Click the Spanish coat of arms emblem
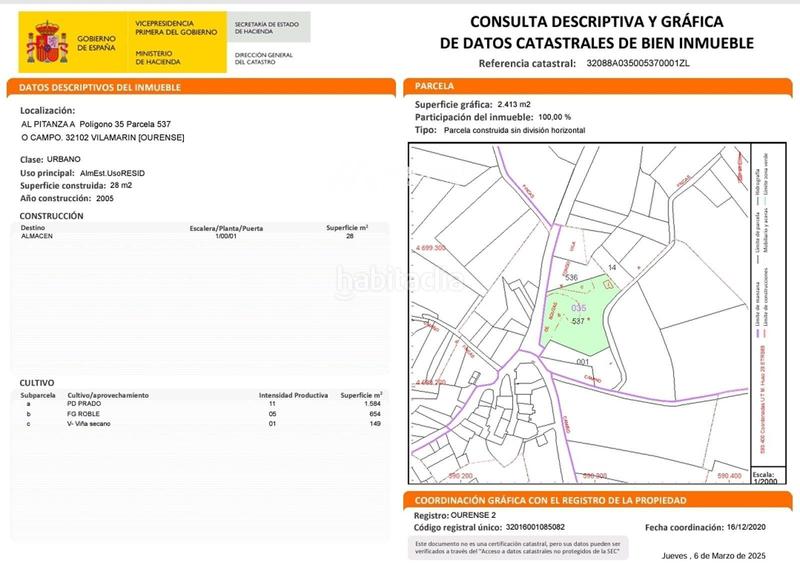Viewport: 800px width, 564px height. pos(47,42)
